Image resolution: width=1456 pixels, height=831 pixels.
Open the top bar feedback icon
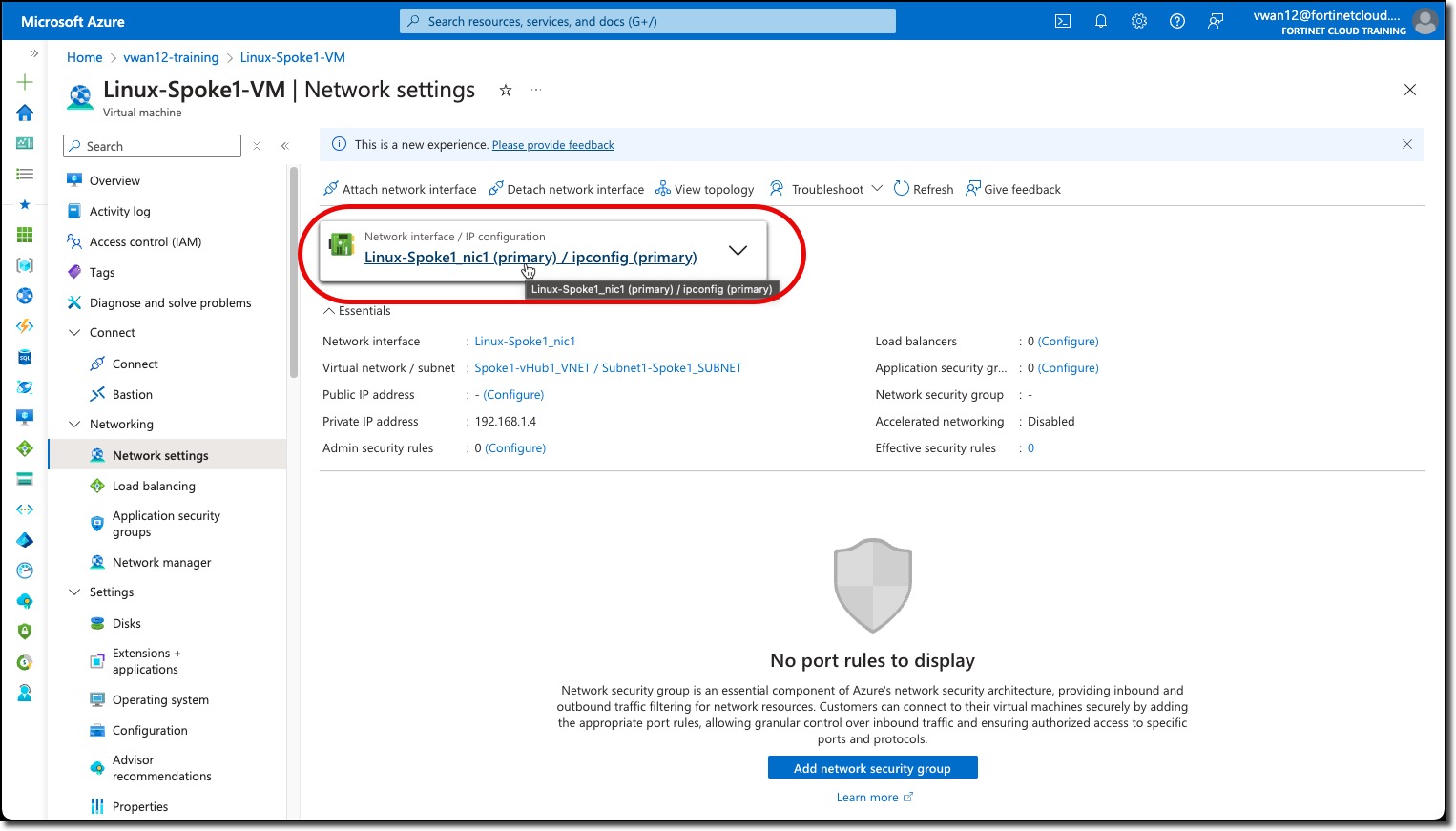click(1216, 21)
